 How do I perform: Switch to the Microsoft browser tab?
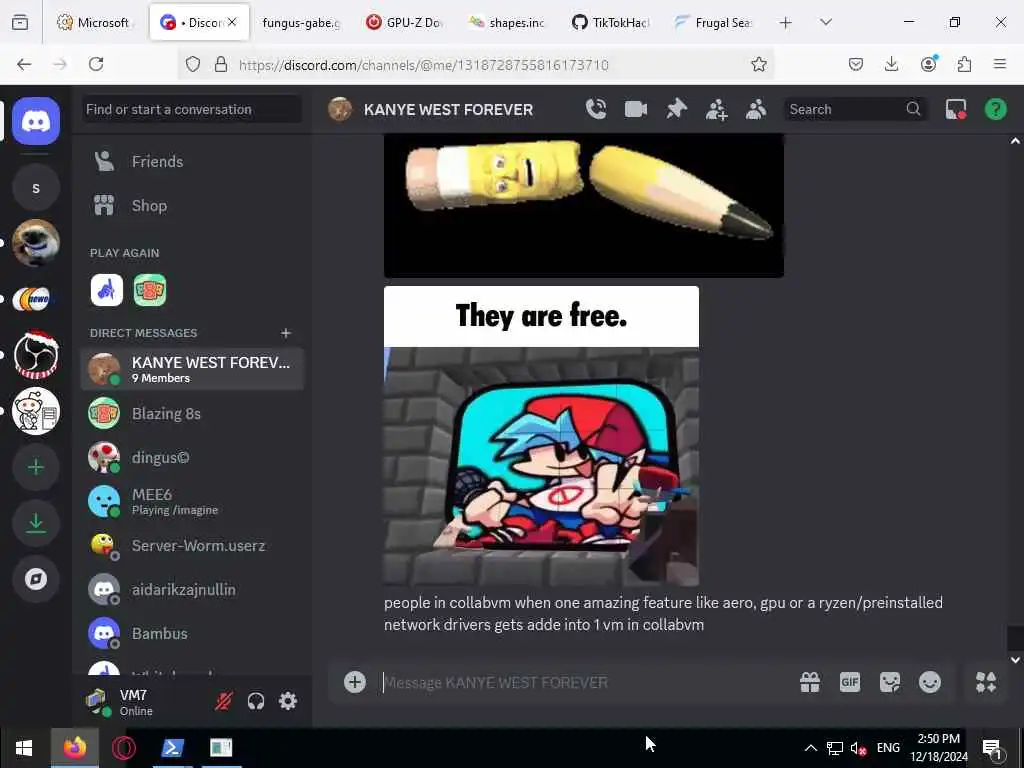(95, 23)
